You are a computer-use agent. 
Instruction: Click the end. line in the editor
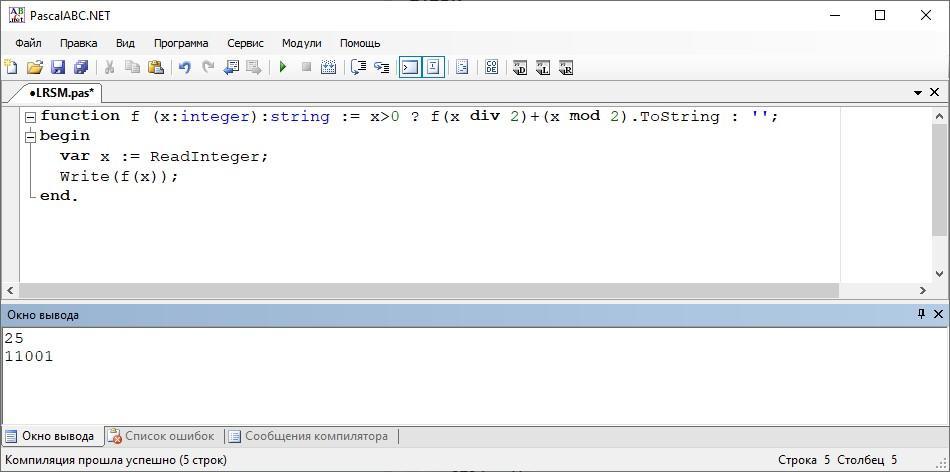(x=59, y=196)
